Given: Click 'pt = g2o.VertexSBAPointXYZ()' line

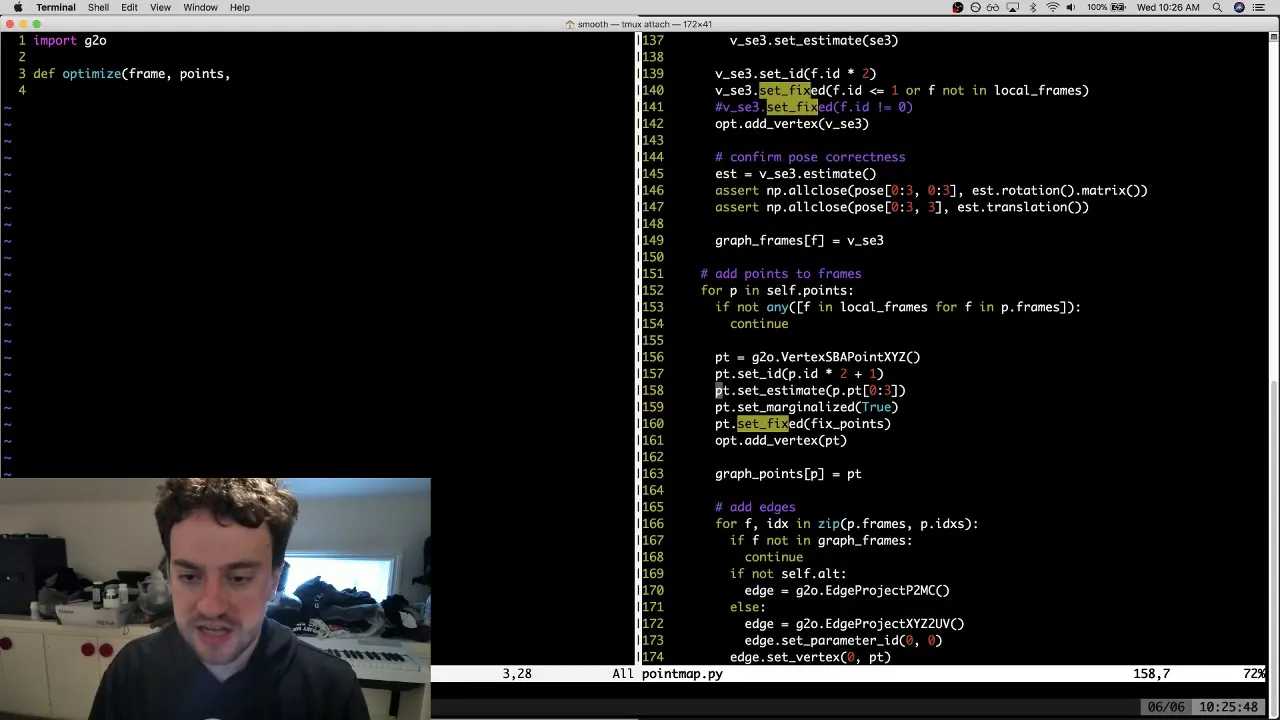Looking at the screenshot, I should (818, 357).
